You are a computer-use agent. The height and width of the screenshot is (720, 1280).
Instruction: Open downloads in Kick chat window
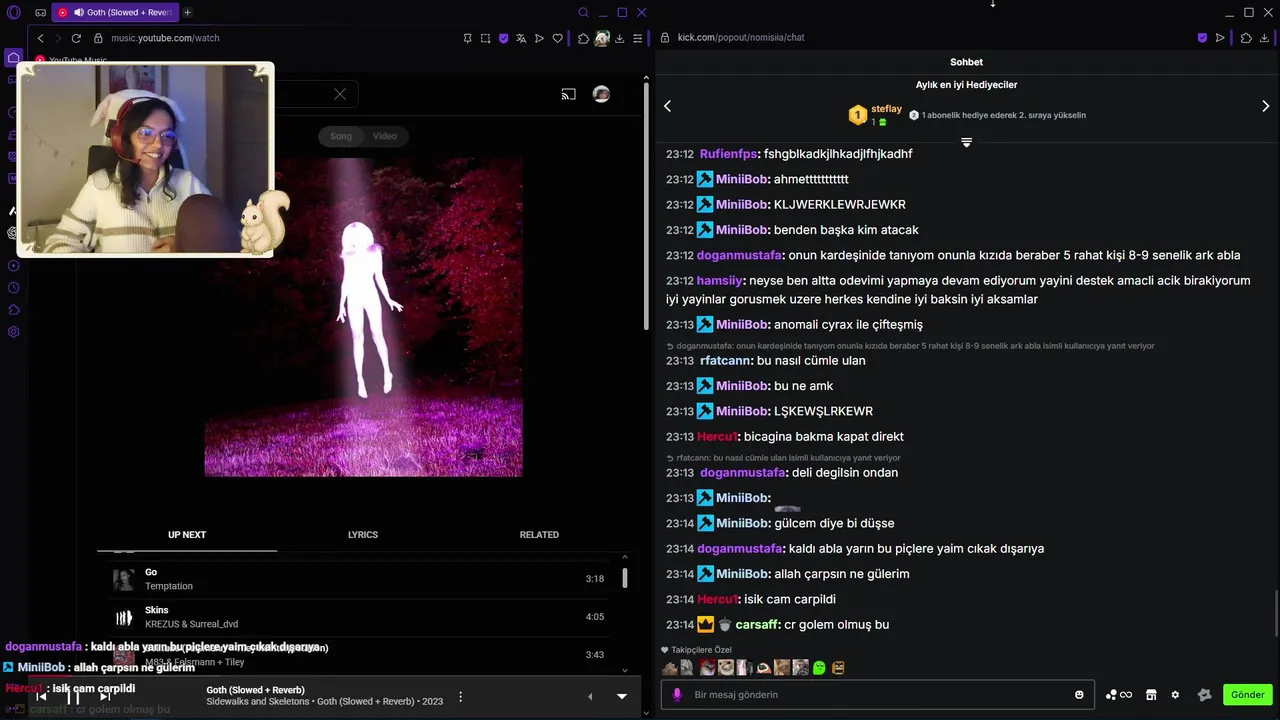click(1264, 38)
